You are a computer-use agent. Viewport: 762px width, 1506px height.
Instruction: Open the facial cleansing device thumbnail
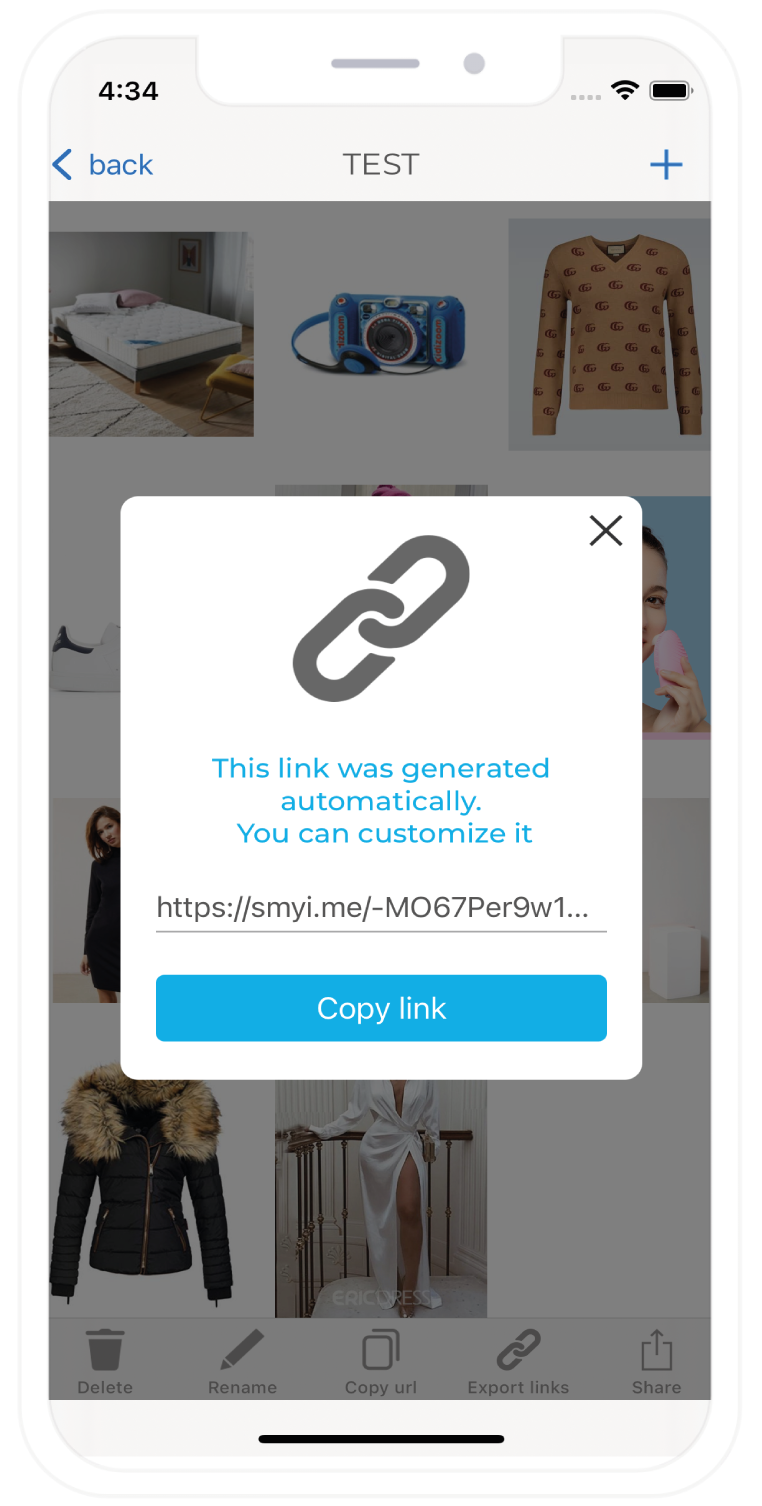676,618
